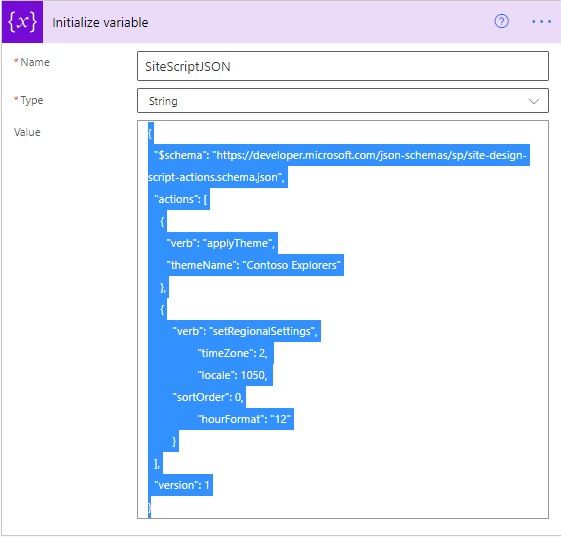This screenshot has width=561, height=537.
Task: Expand the Type dropdown chevron
Action: tap(533, 101)
